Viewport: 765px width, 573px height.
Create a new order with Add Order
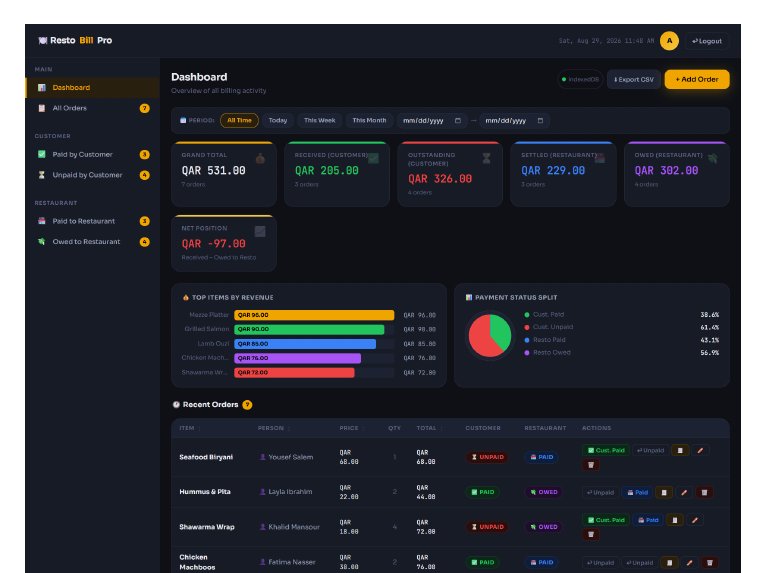click(x=697, y=79)
